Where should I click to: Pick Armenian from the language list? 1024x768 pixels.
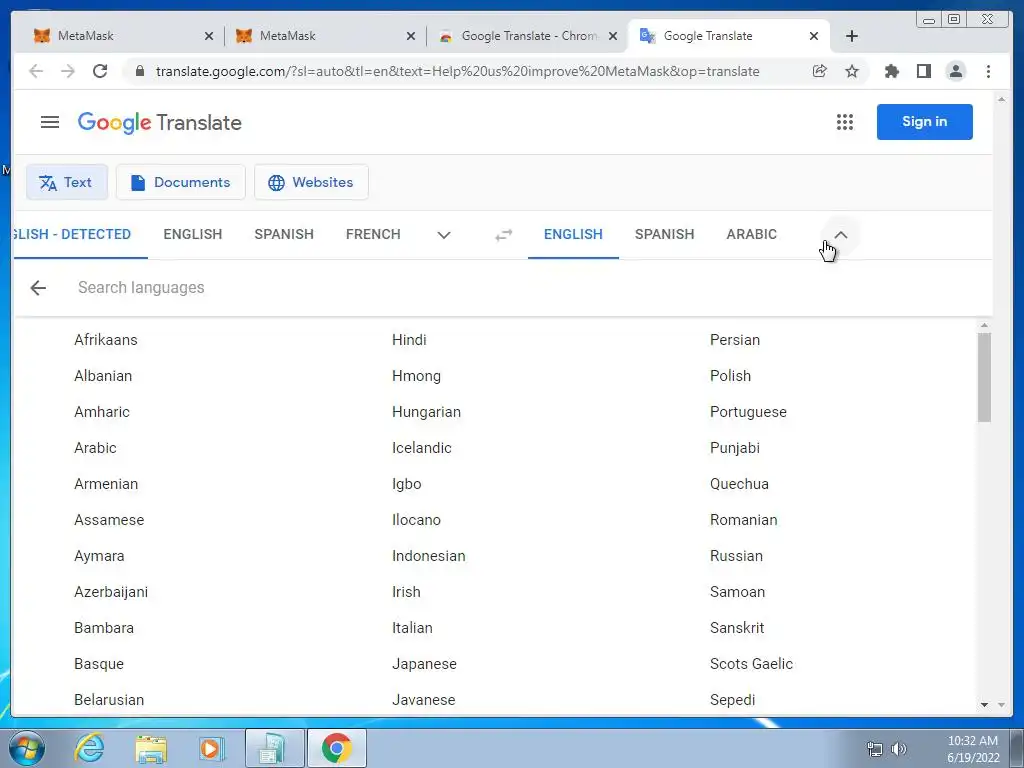(106, 484)
